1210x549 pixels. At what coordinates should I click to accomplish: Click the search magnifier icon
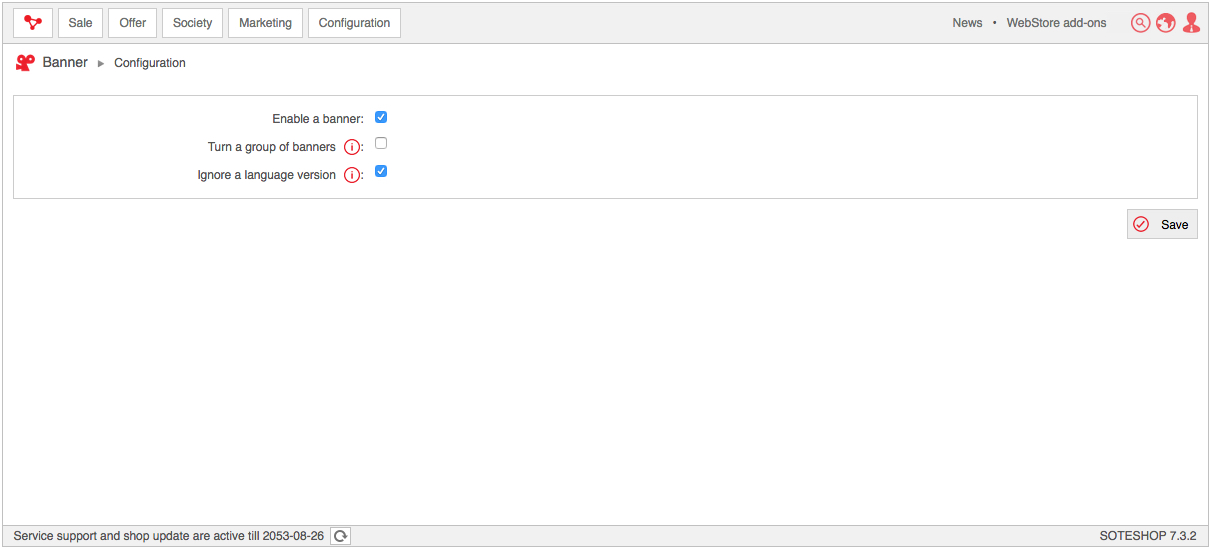1140,23
